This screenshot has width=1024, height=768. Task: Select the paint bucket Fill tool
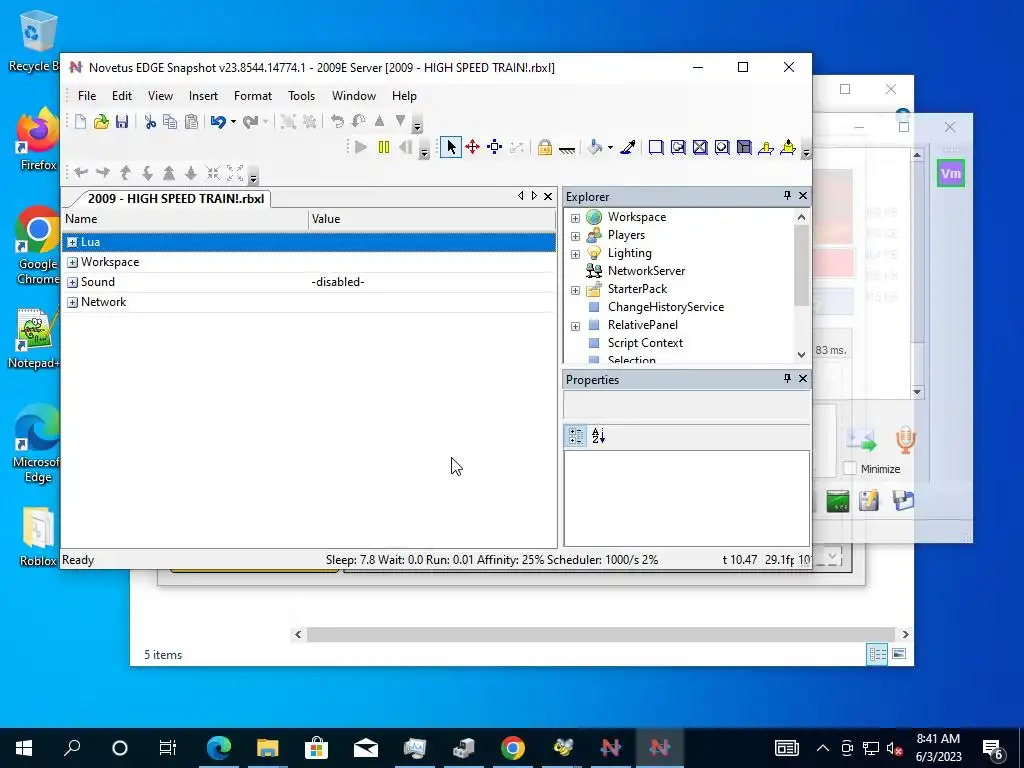tap(595, 148)
